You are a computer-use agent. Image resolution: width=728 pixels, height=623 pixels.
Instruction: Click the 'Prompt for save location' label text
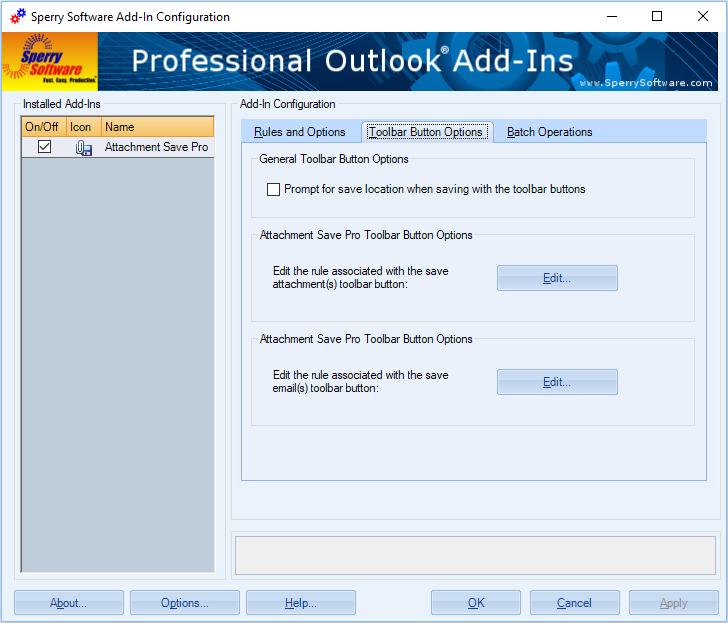435,189
